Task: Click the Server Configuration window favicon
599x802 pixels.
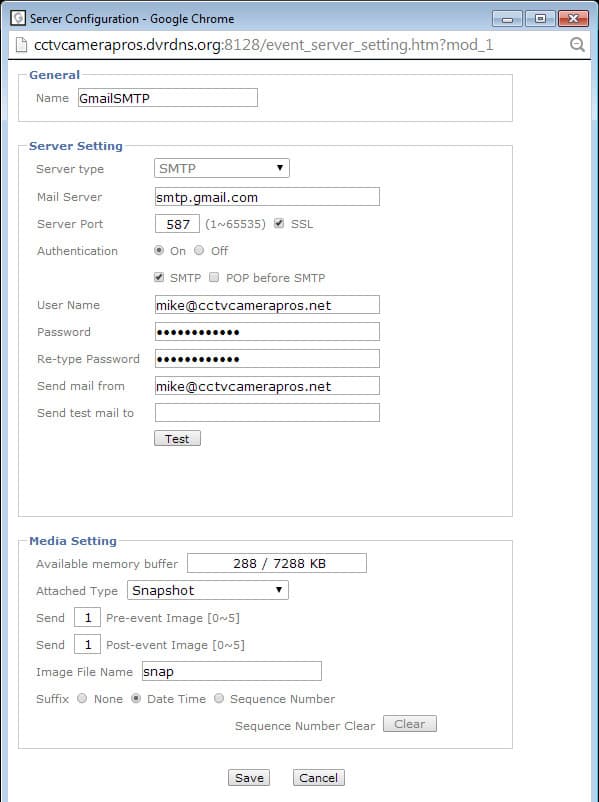Action: point(18,18)
